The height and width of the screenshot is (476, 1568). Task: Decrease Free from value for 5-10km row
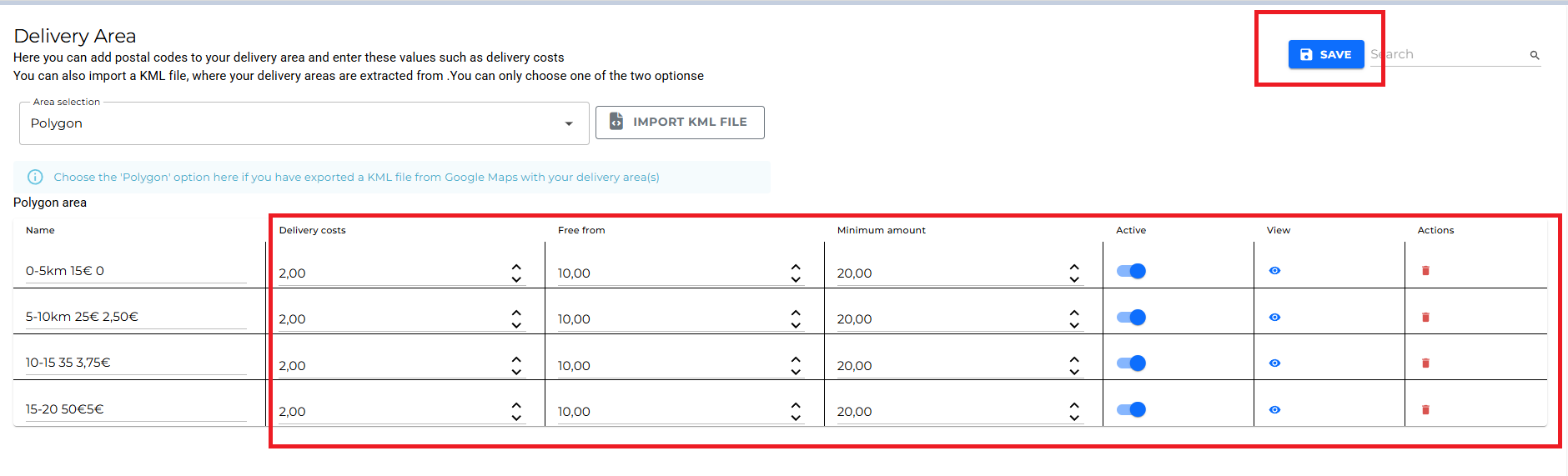(796, 325)
